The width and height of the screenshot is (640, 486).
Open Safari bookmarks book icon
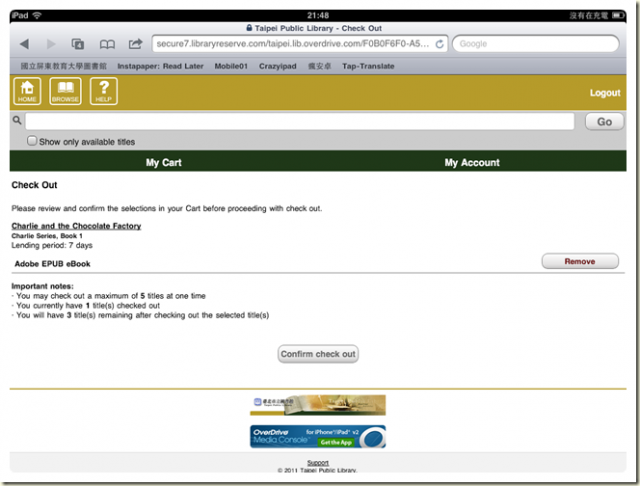(107, 44)
